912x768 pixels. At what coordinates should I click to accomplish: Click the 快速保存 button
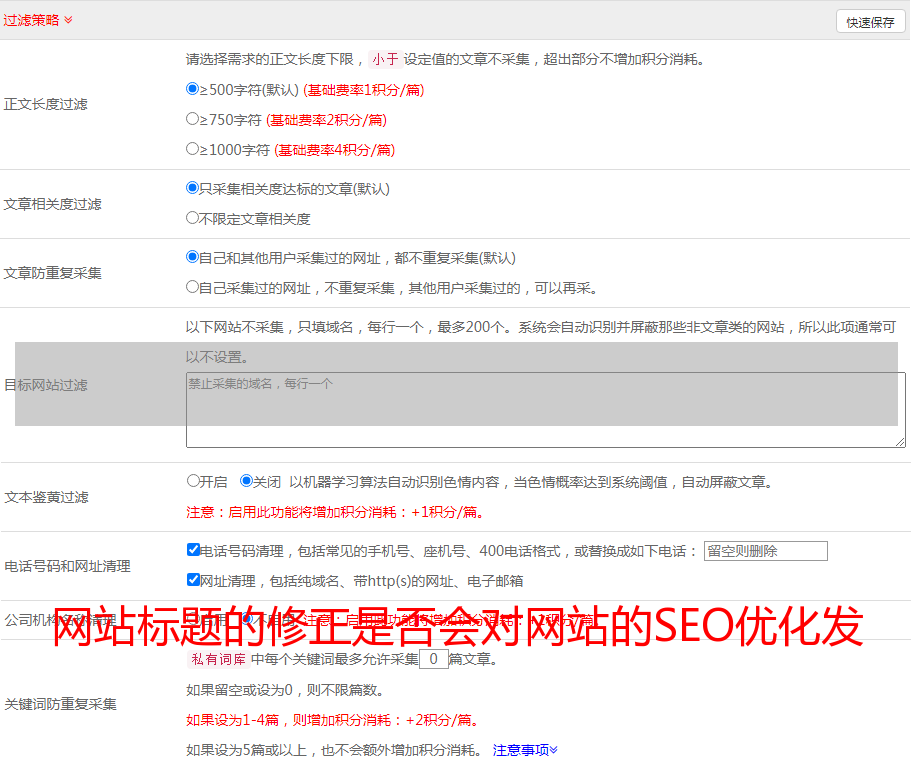(870, 22)
